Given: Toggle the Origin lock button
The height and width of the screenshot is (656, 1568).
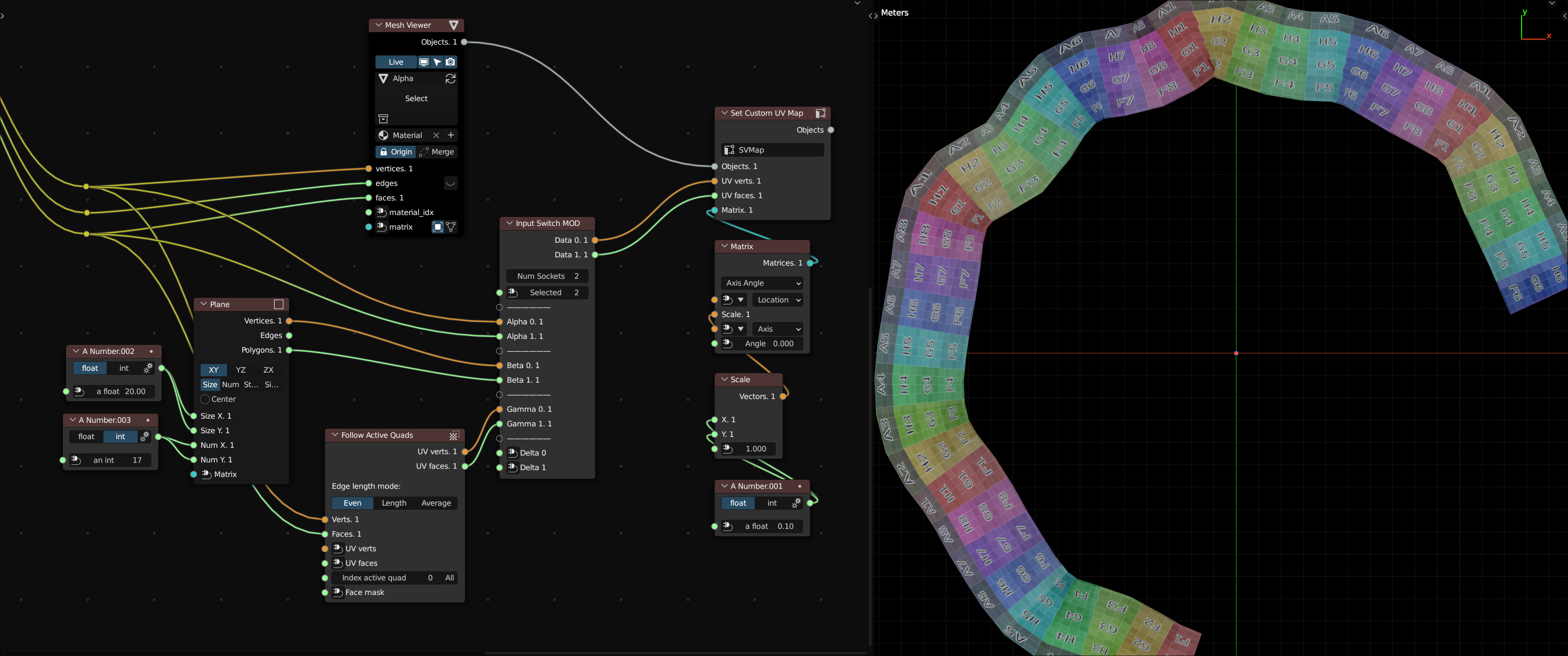Looking at the screenshot, I should 396,152.
